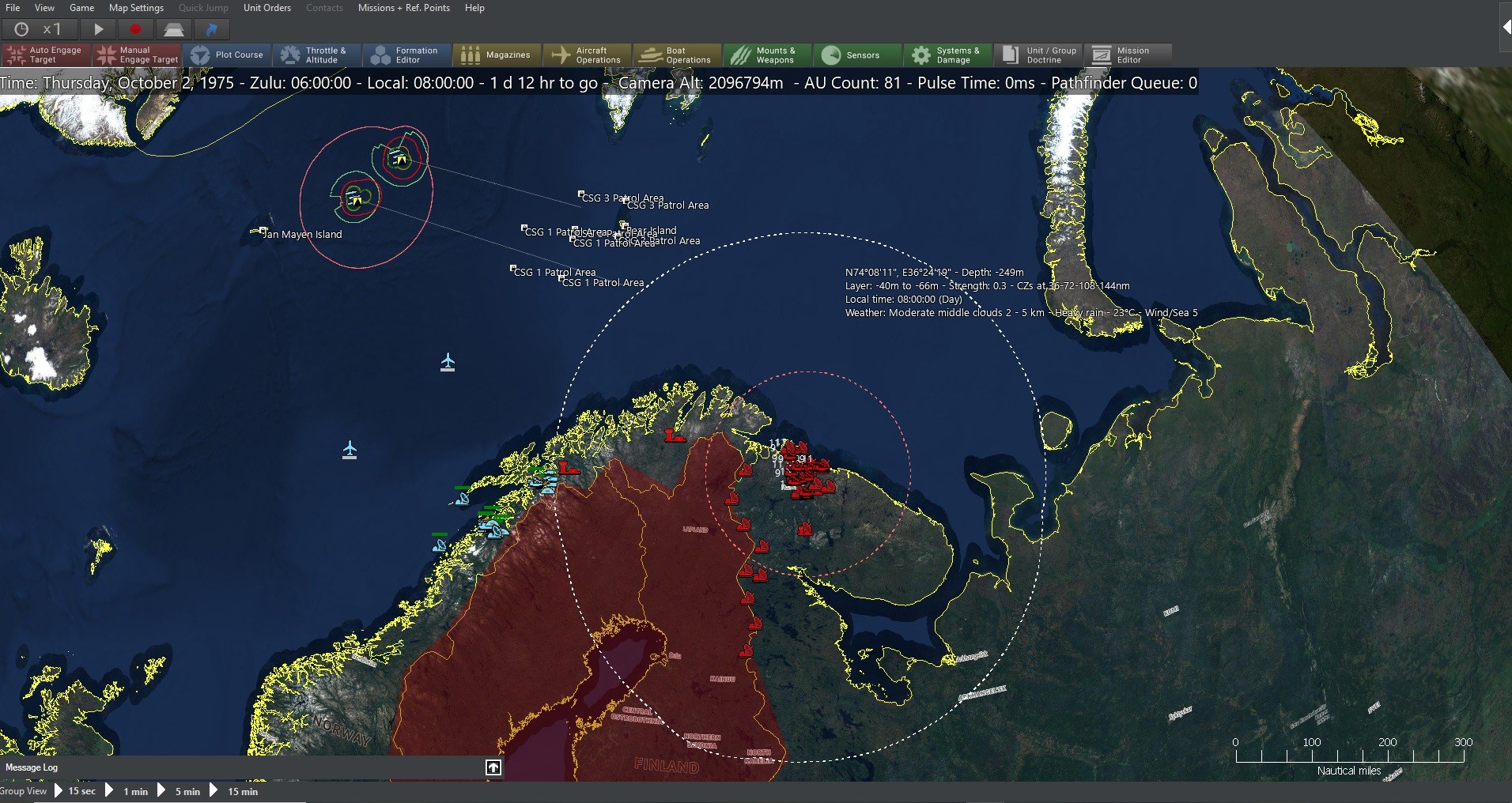This screenshot has height=803, width=1512.
Task: Open the Mounts & Weapons panel
Action: coord(766,55)
